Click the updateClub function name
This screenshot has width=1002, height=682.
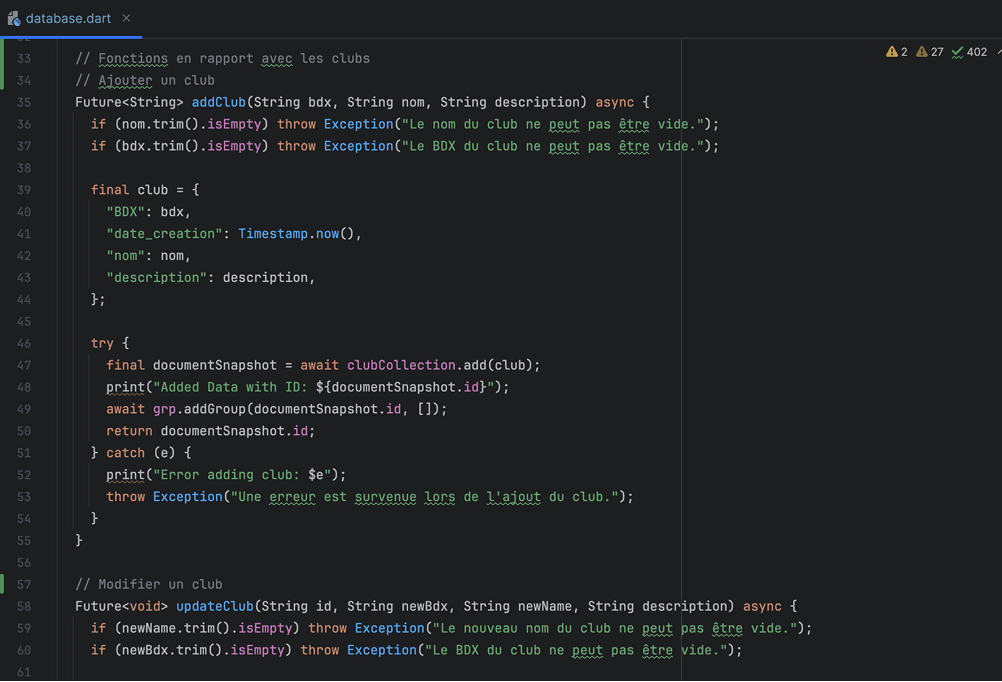(x=214, y=606)
